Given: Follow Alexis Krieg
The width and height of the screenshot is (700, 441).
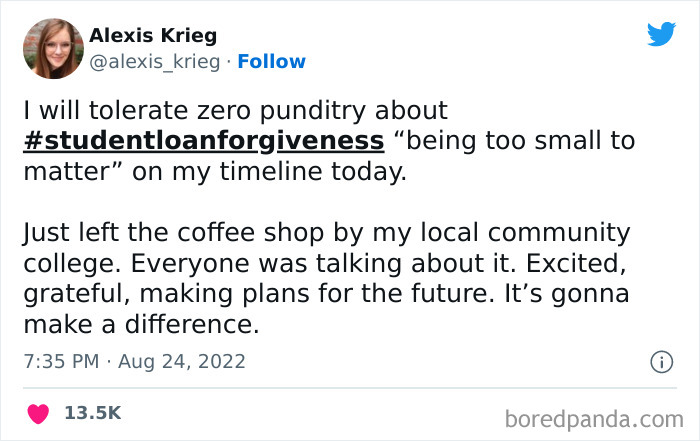Looking at the screenshot, I should click(274, 62).
